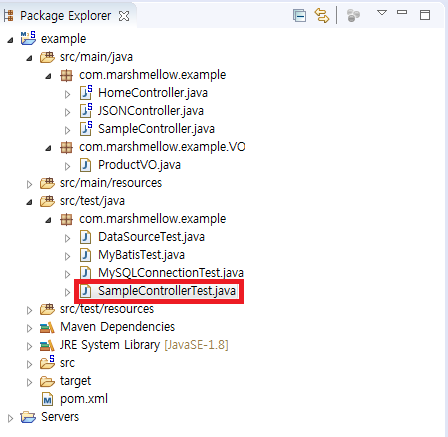Click the Focus on Active Task icon
Screen dimensions: 448x437
pos(353,16)
